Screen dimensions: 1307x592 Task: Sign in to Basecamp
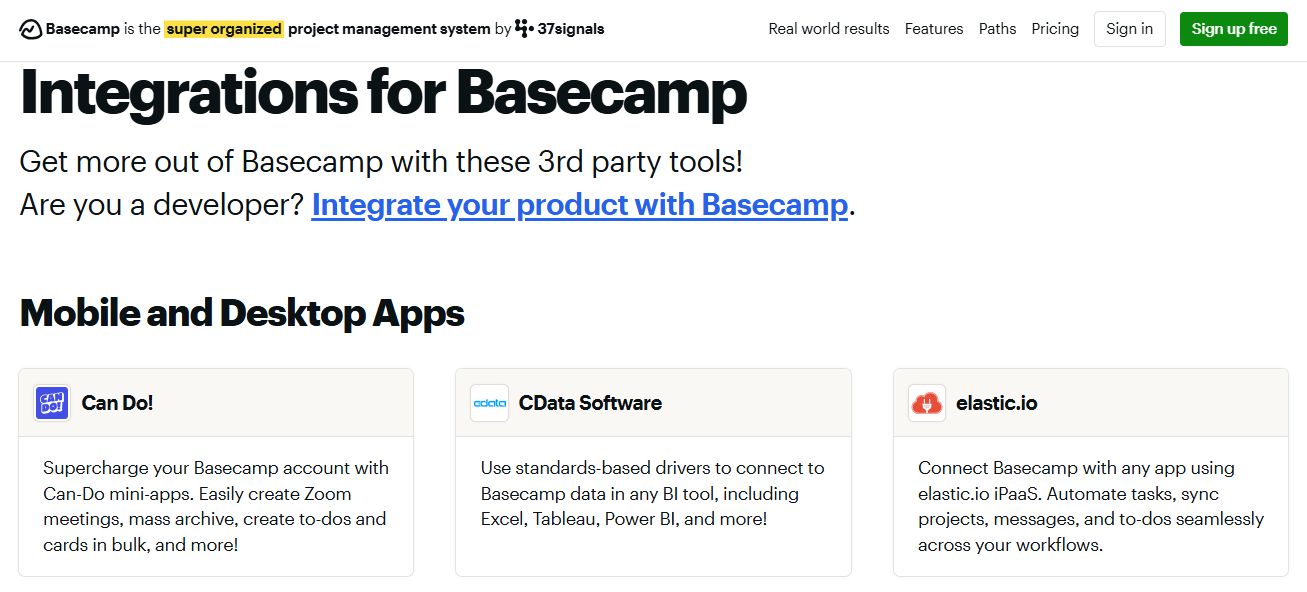point(1129,28)
